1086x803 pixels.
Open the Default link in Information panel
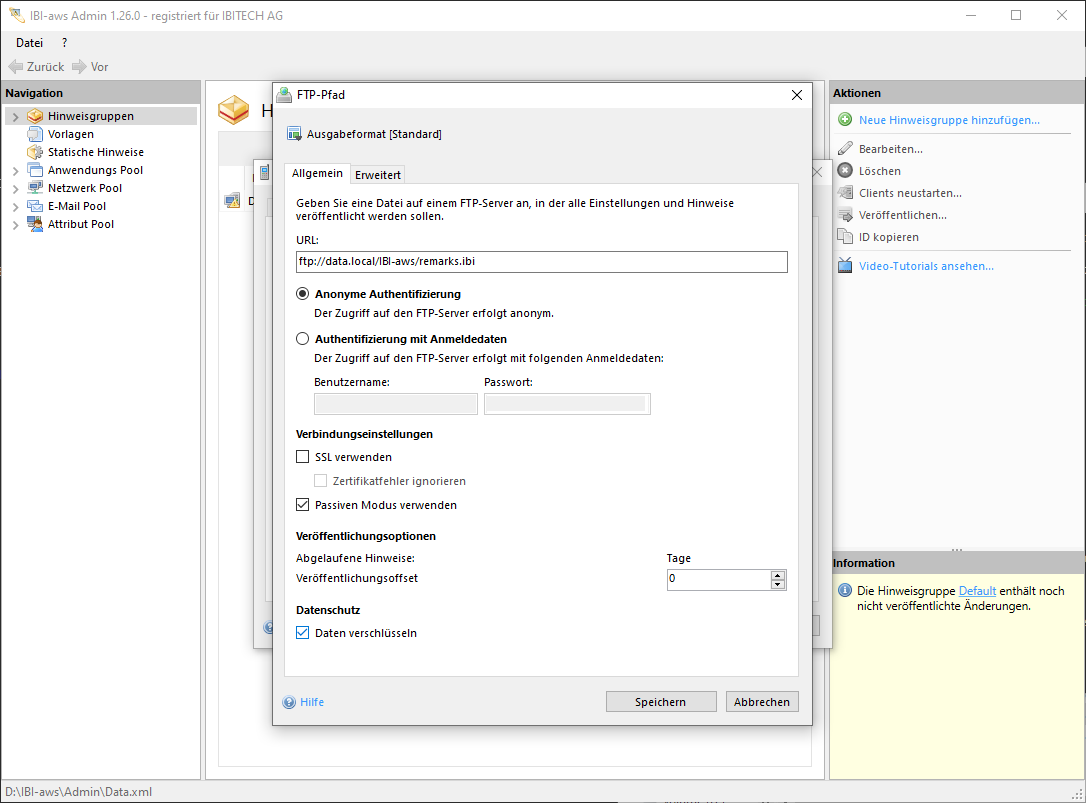977,591
